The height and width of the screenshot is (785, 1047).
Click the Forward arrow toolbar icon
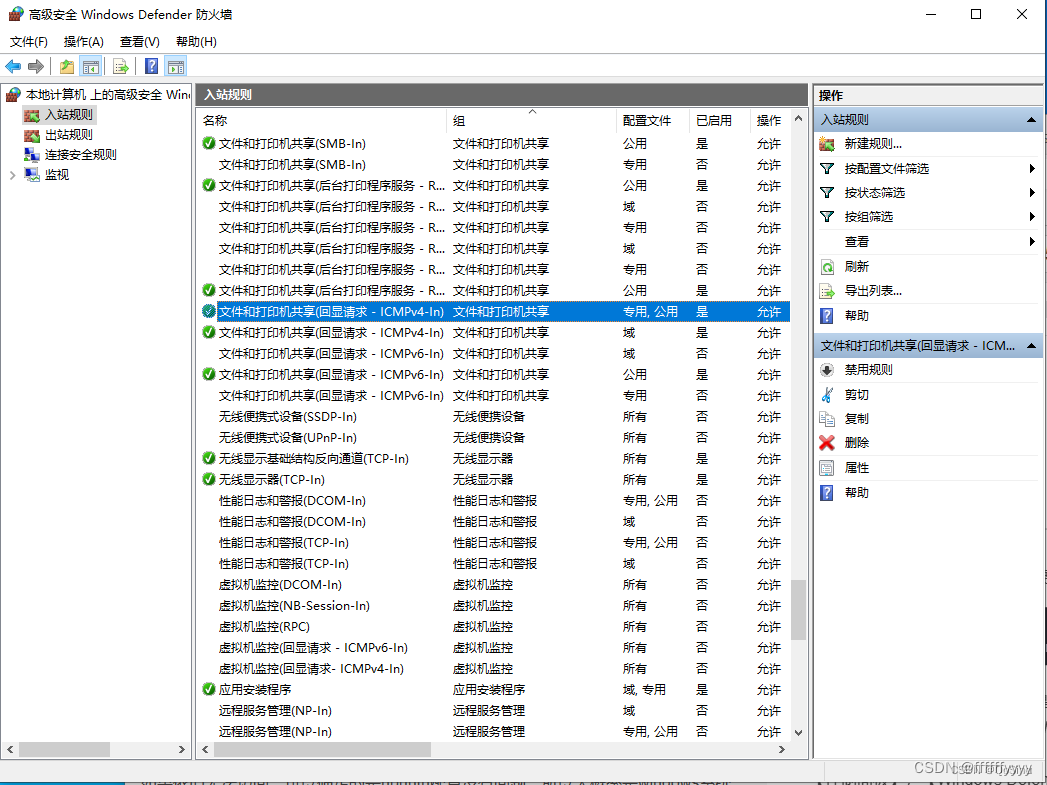tap(35, 66)
